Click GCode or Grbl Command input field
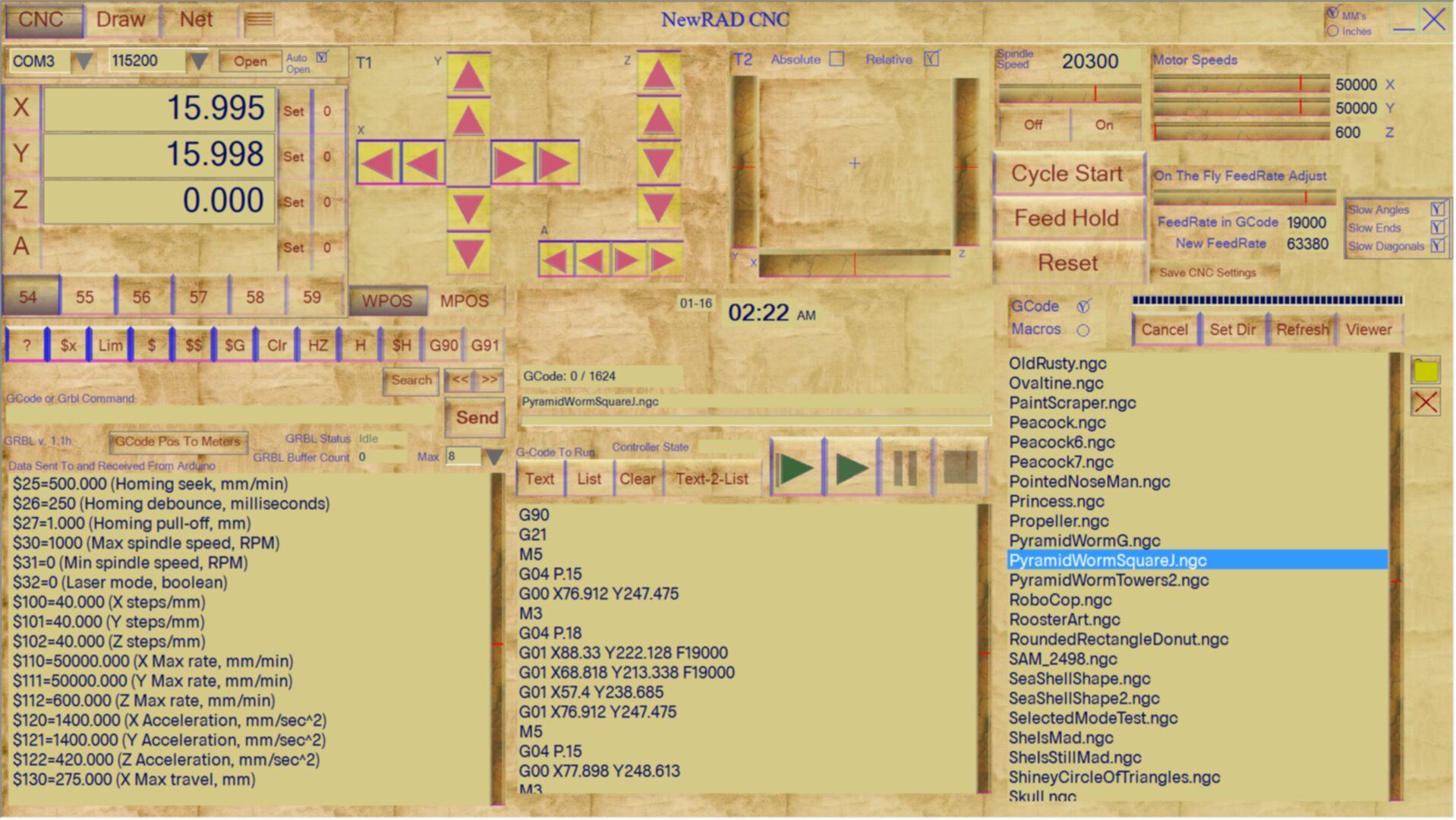This screenshot has width=1456, height=820. (x=221, y=415)
